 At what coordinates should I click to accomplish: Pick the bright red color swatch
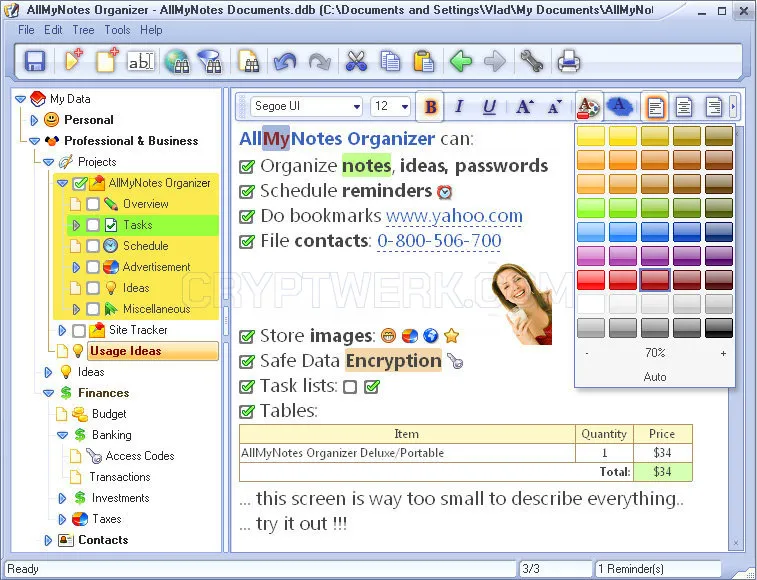[x=590, y=280]
